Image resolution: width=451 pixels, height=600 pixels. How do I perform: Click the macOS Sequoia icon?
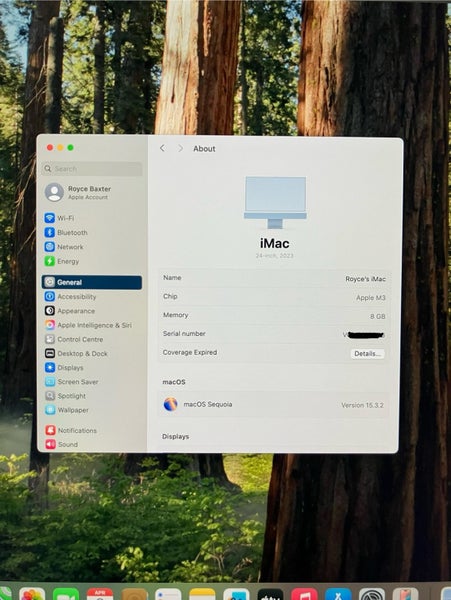(170, 404)
